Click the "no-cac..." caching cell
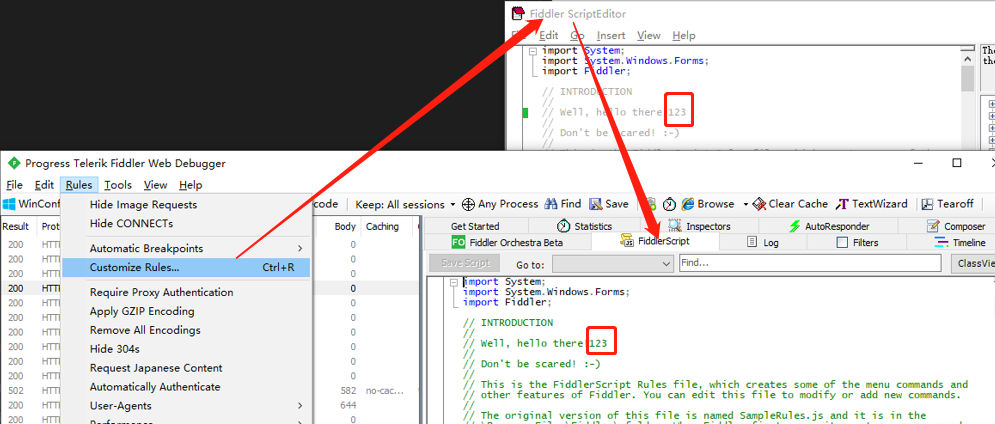The height and width of the screenshot is (424, 995). click(385, 390)
